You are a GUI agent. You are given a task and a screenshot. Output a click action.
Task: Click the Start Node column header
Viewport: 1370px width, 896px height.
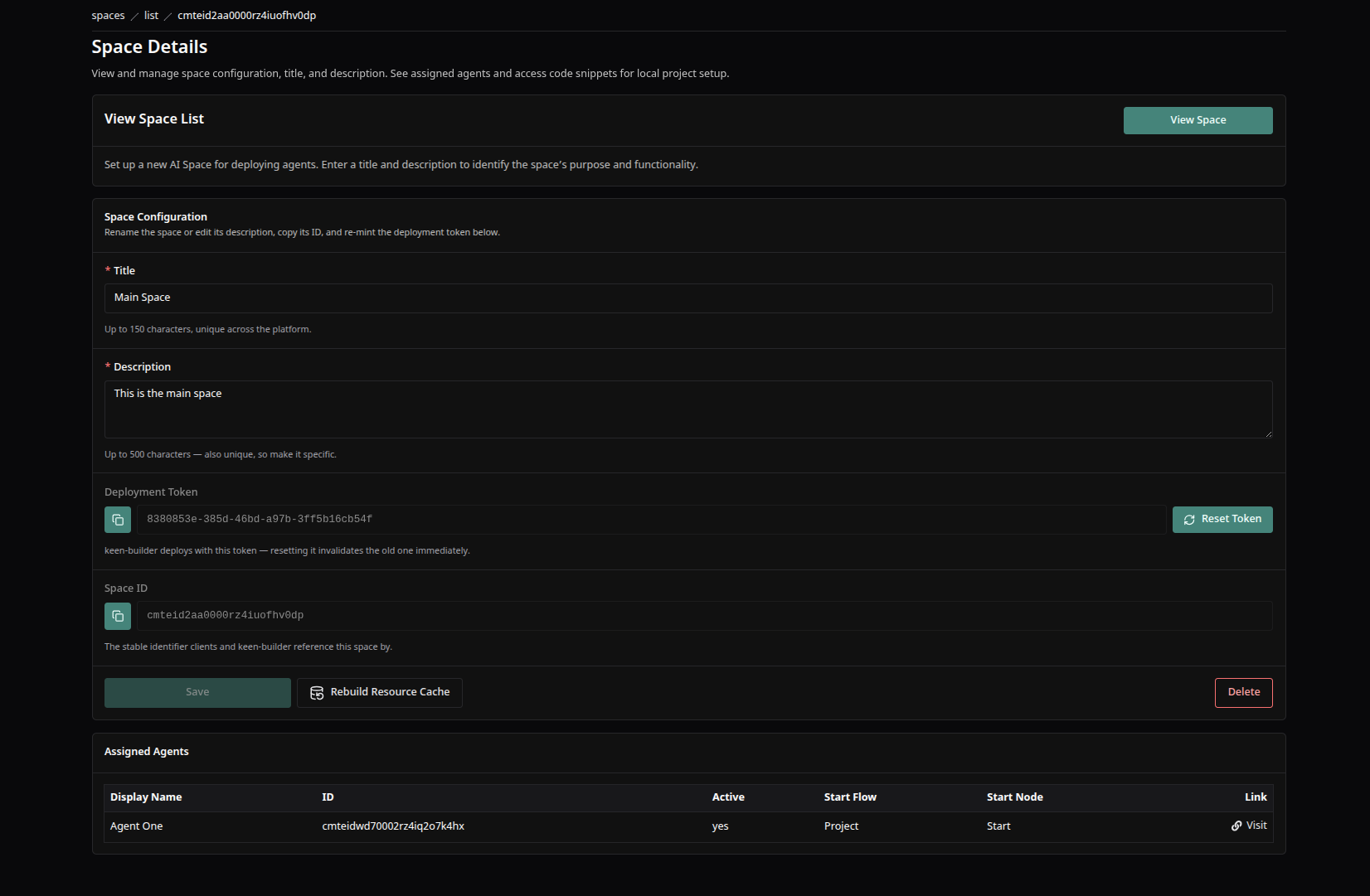(1014, 797)
